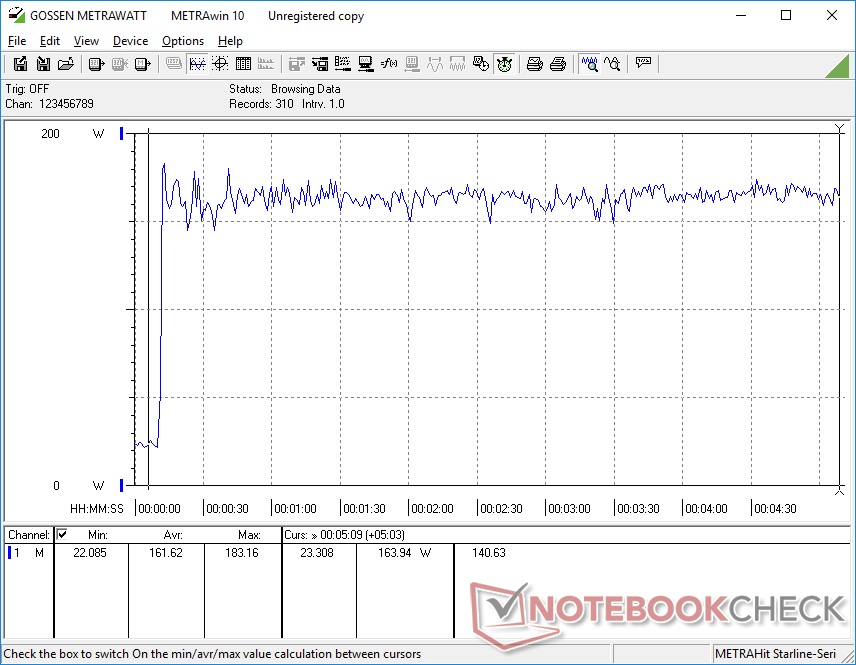Switch to the XY crosshair plot view
The image size is (856, 665).
(220, 64)
